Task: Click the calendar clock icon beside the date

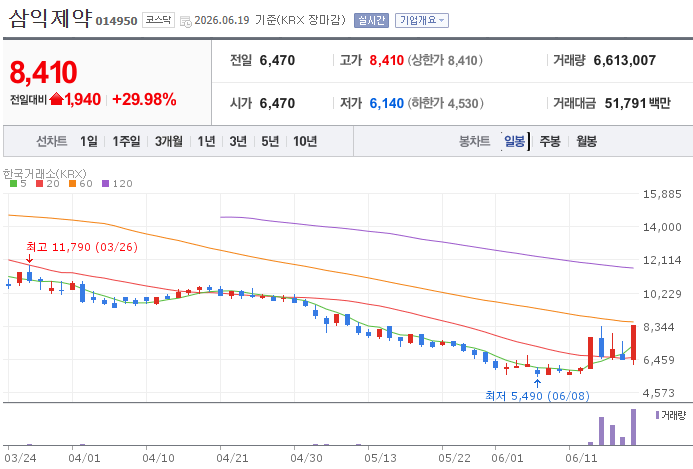Action: pyautogui.click(x=186, y=21)
